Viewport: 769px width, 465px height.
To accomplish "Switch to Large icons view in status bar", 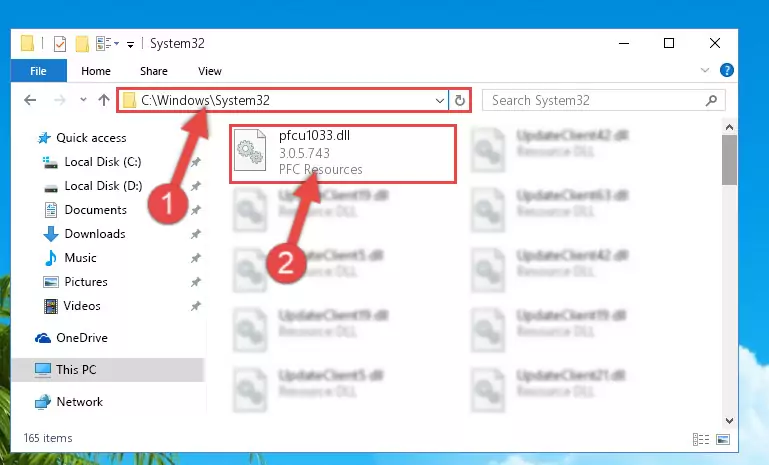I will coord(723,439).
